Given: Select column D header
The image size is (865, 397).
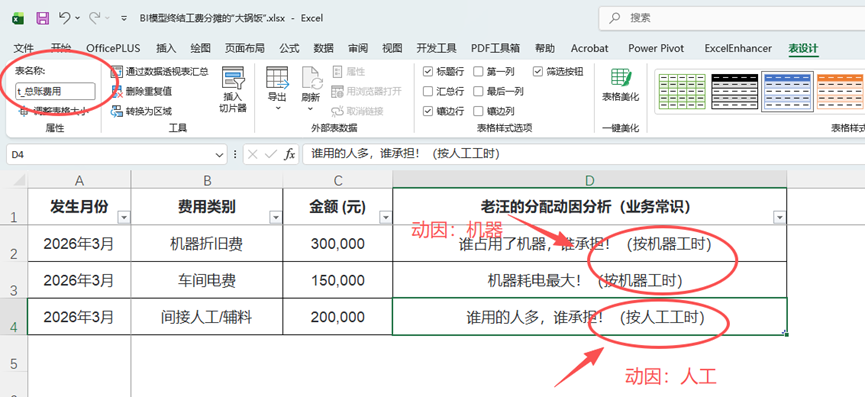Looking at the screenshot, I should tap(590, 180).
